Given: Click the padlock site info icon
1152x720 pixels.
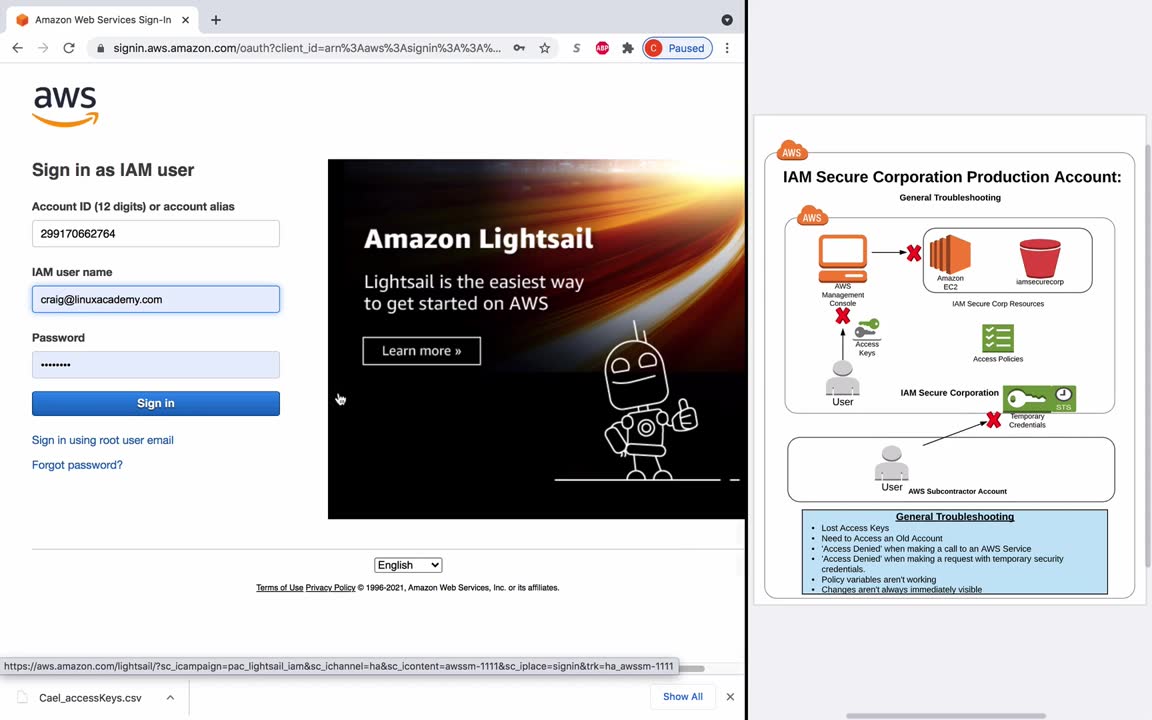Looking at the screenshot, I should [100, 48].
